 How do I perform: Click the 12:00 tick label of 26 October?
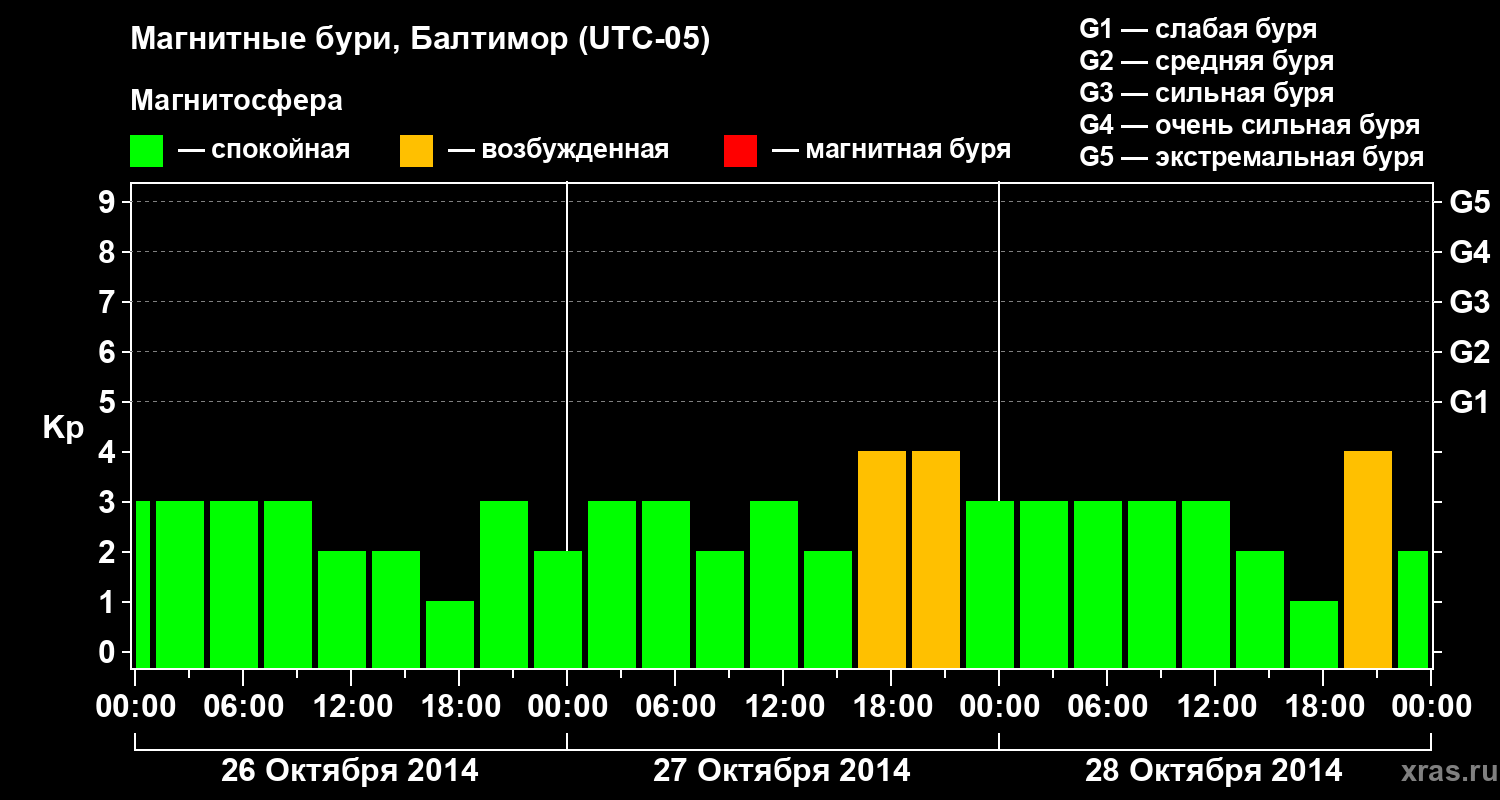tap(351, 706)
